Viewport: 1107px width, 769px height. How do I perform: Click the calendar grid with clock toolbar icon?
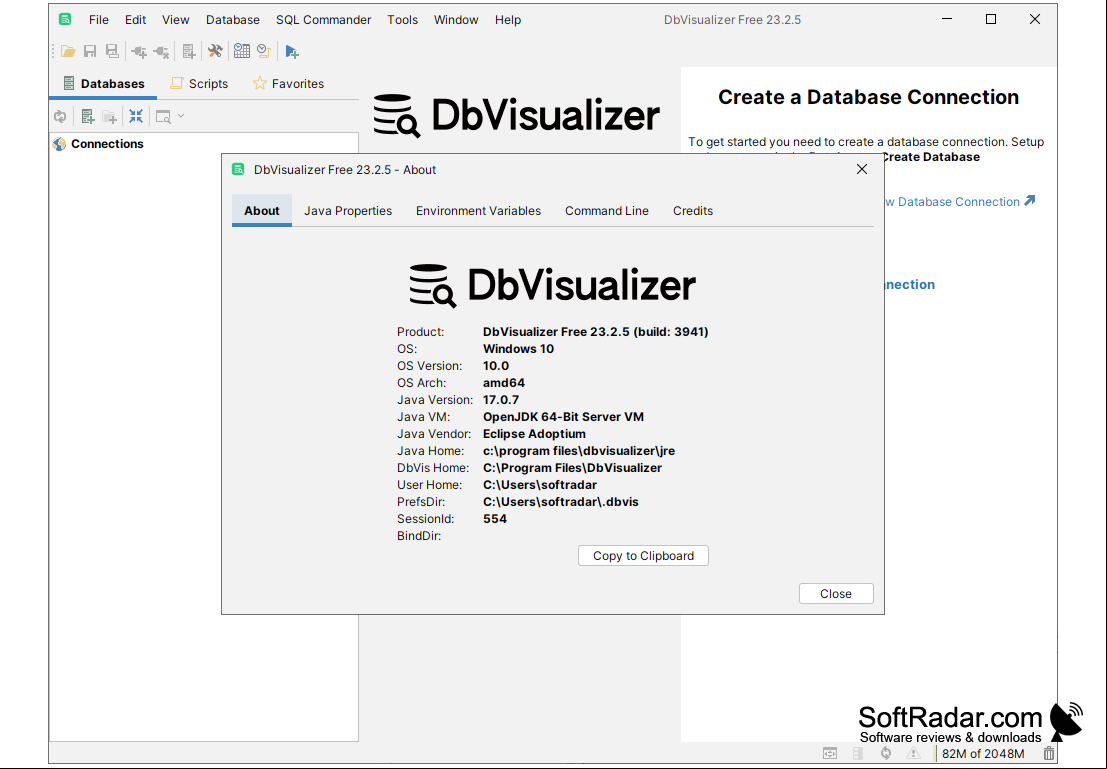241,51
